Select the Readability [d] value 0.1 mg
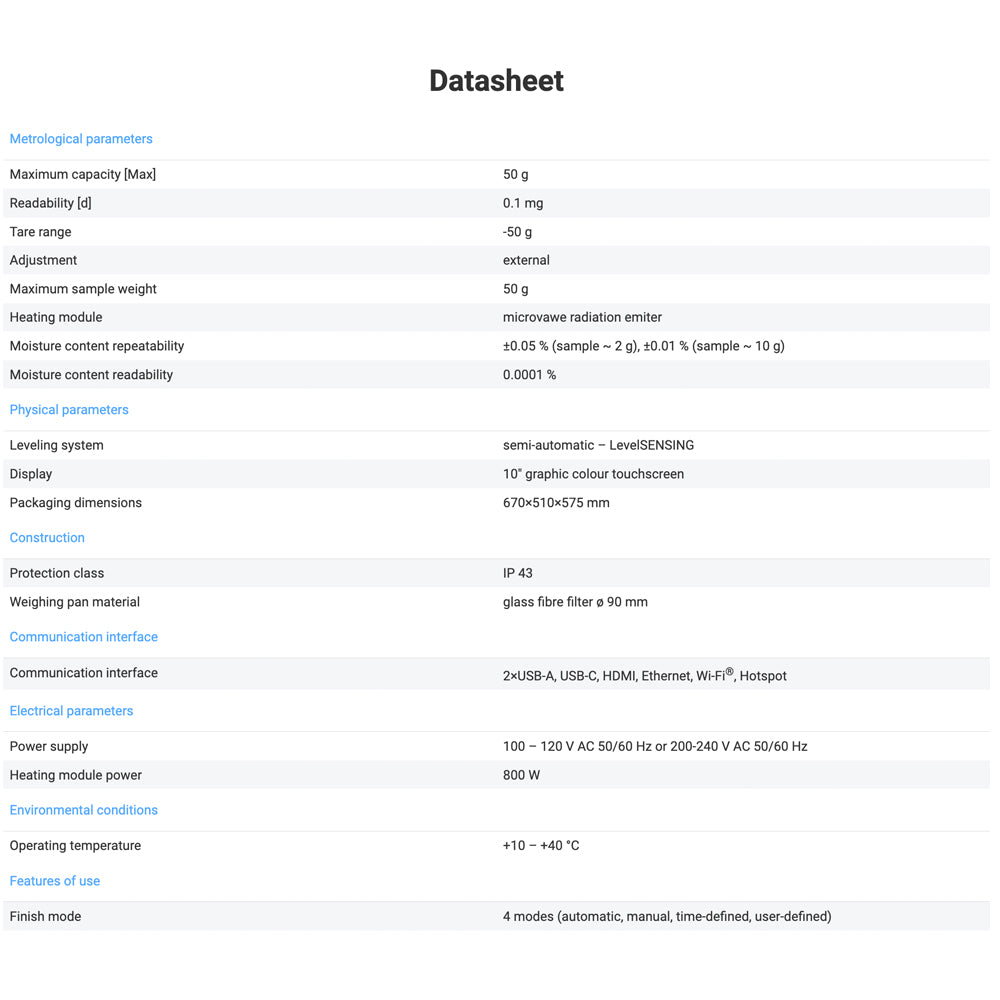The height and width of the screenshot is (1000, 1000). [523, 203]
